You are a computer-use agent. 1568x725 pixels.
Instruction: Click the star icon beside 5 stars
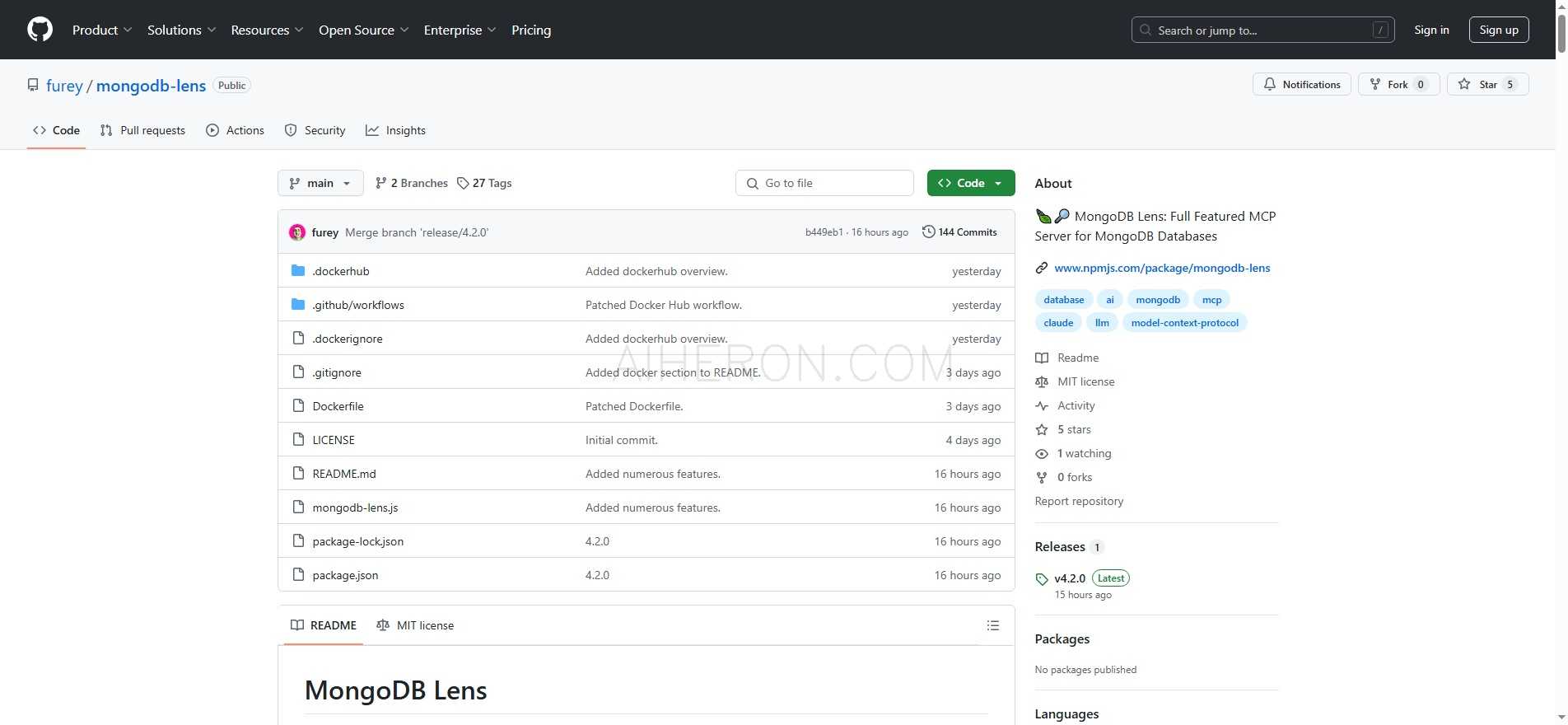(1042, 429)
